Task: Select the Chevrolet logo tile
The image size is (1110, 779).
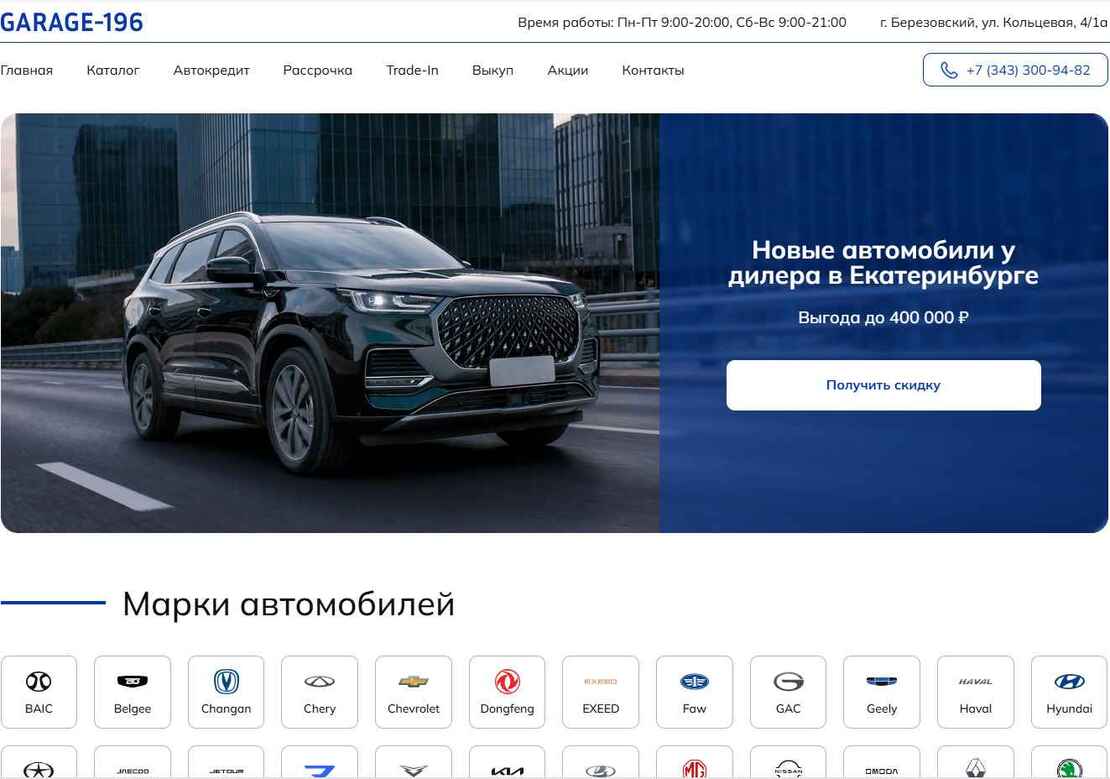Action: tap(413, 692)
